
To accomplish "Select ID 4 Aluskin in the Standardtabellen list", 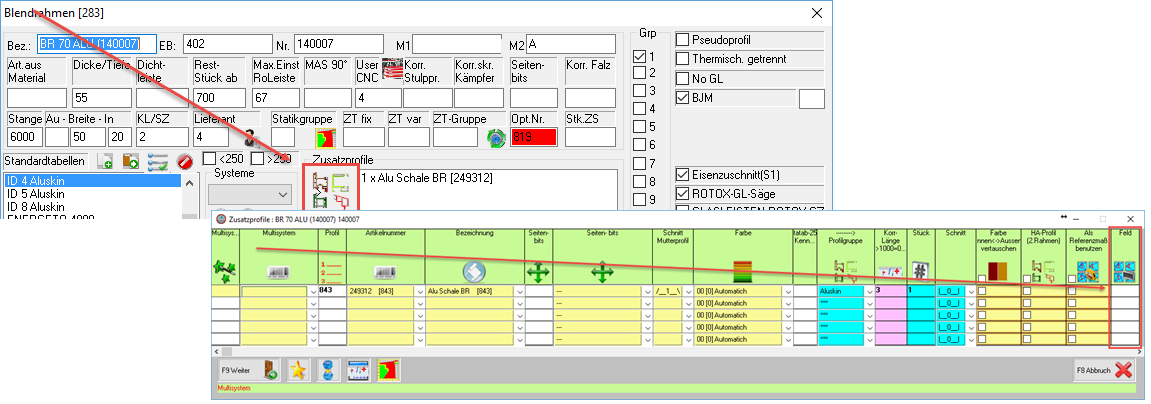I will [92, 181].
